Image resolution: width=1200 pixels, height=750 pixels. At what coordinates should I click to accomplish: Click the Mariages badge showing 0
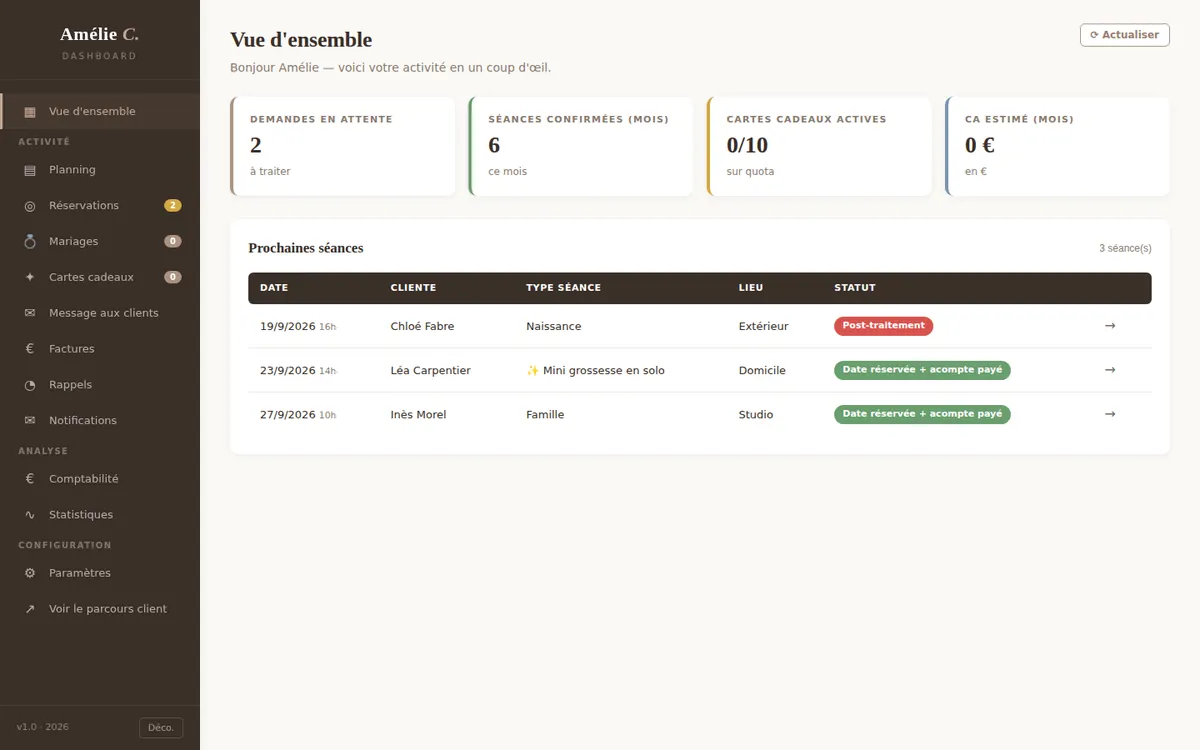173,241
